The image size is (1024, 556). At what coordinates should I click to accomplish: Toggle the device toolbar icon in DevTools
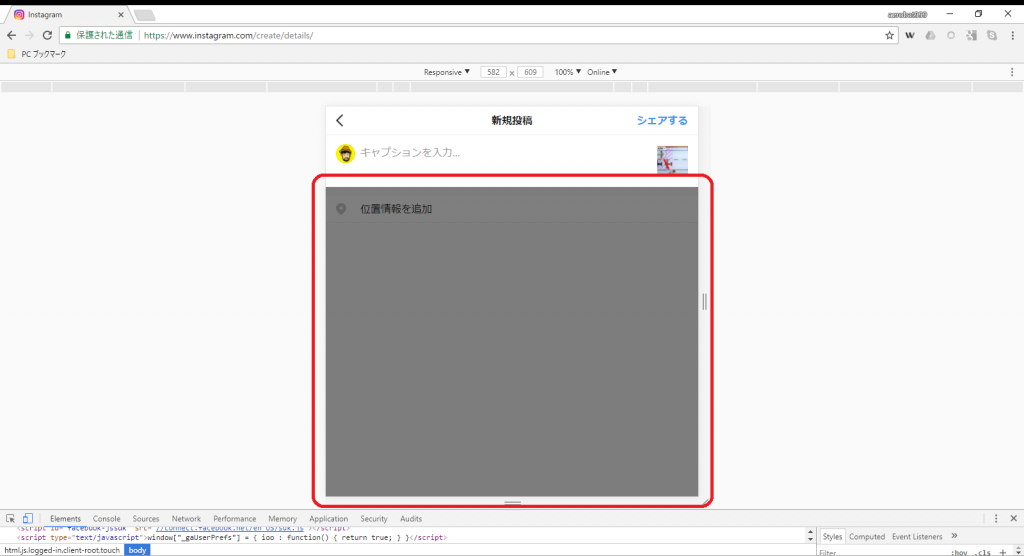pyautogui.click(x=28, y=519)
